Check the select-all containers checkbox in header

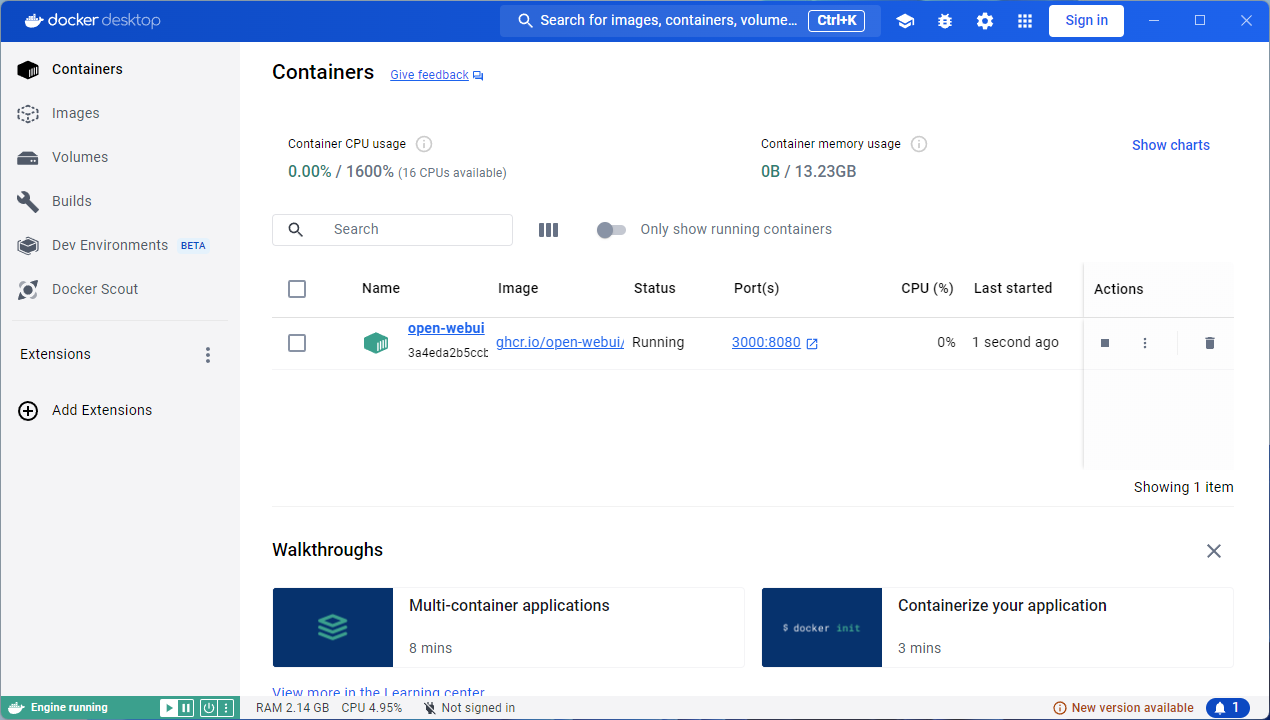tap(297, 289)
